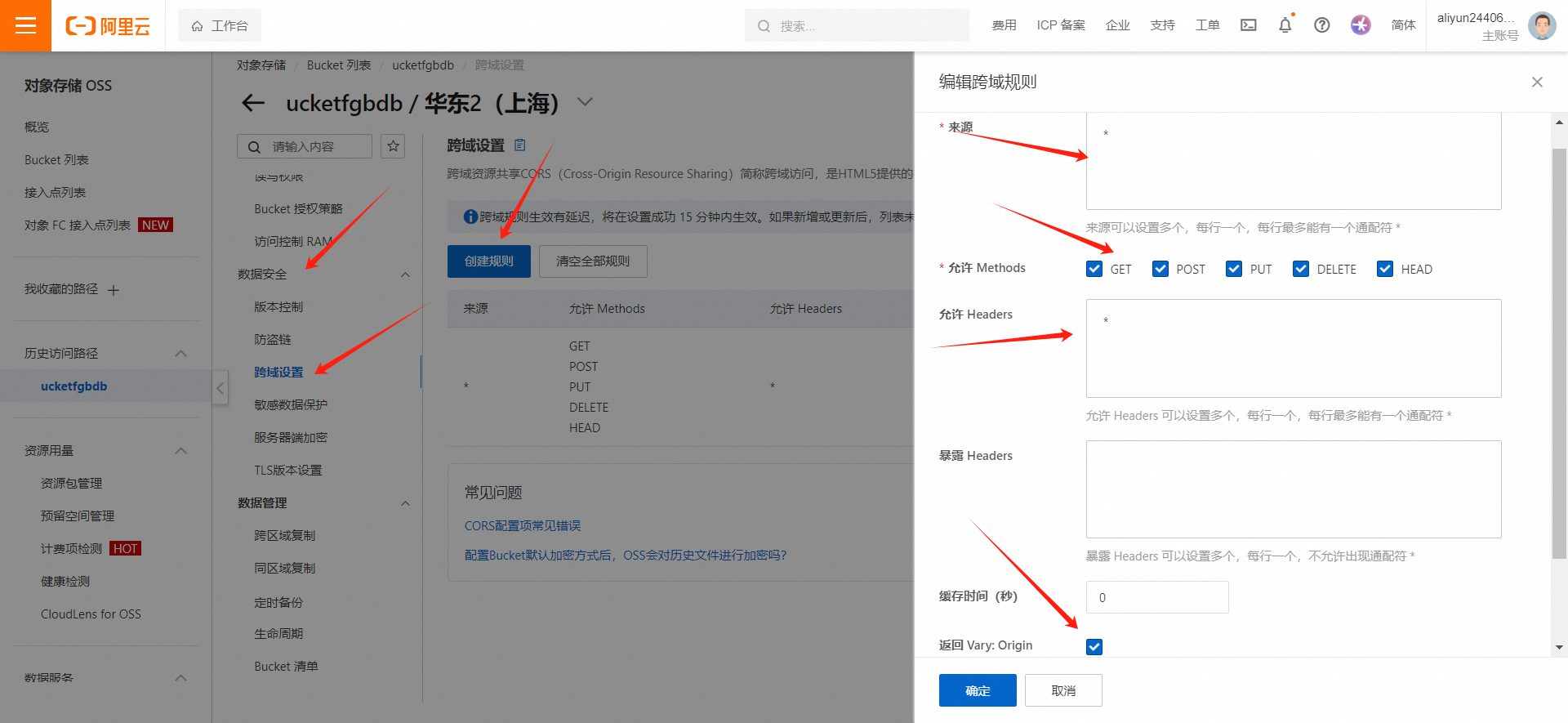Collapse the 资源用量 section
This screenshot has height=723, width=1568.
(181, 451)
